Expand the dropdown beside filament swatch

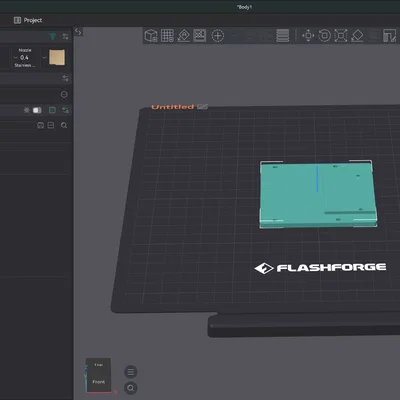[44, 57]
